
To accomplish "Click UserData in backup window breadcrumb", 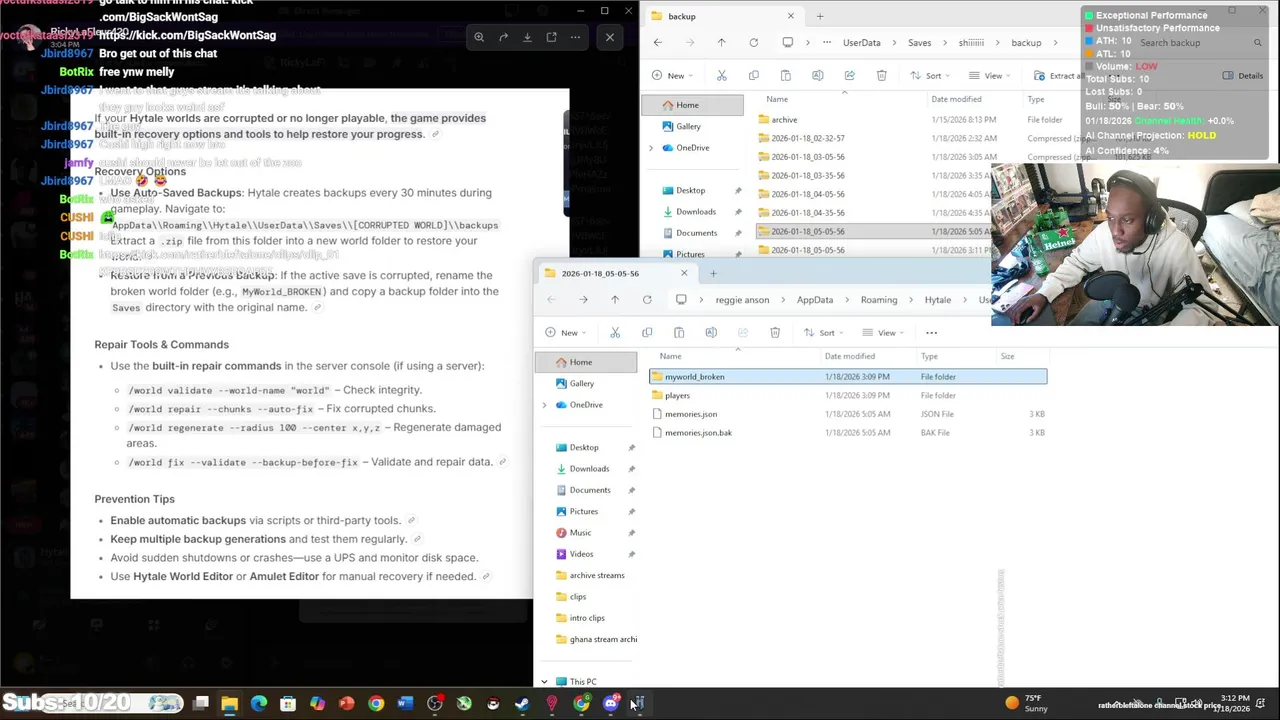I will (861, 42).
